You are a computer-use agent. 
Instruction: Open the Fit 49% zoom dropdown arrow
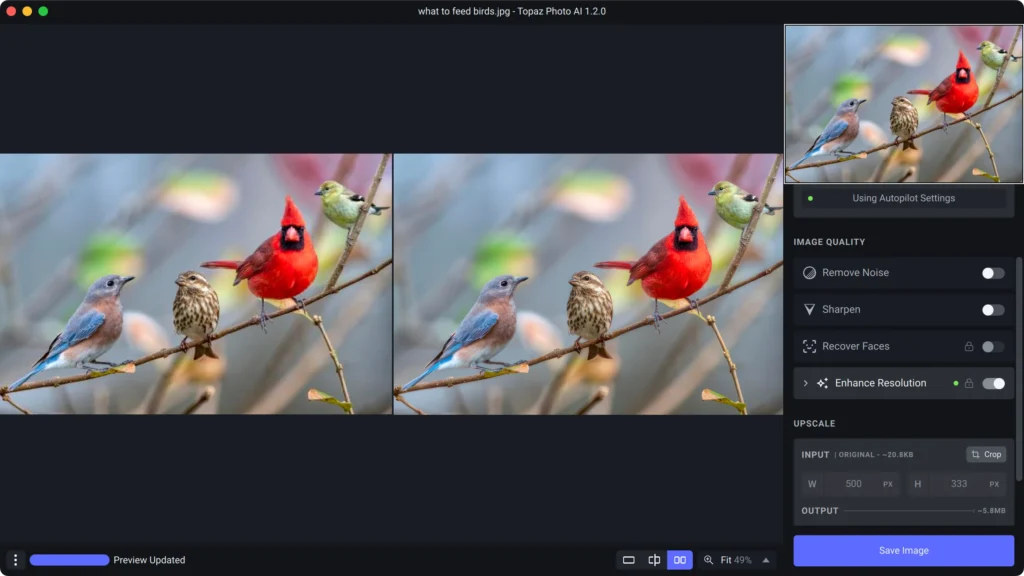point(766,560)
